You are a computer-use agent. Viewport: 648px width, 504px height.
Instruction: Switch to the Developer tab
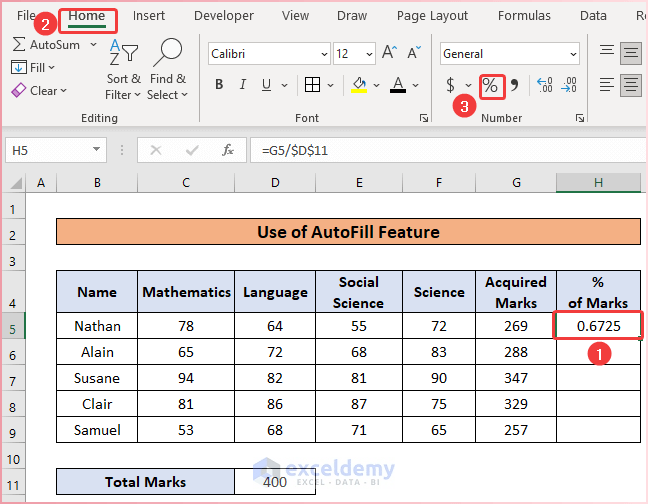[224, 16]
